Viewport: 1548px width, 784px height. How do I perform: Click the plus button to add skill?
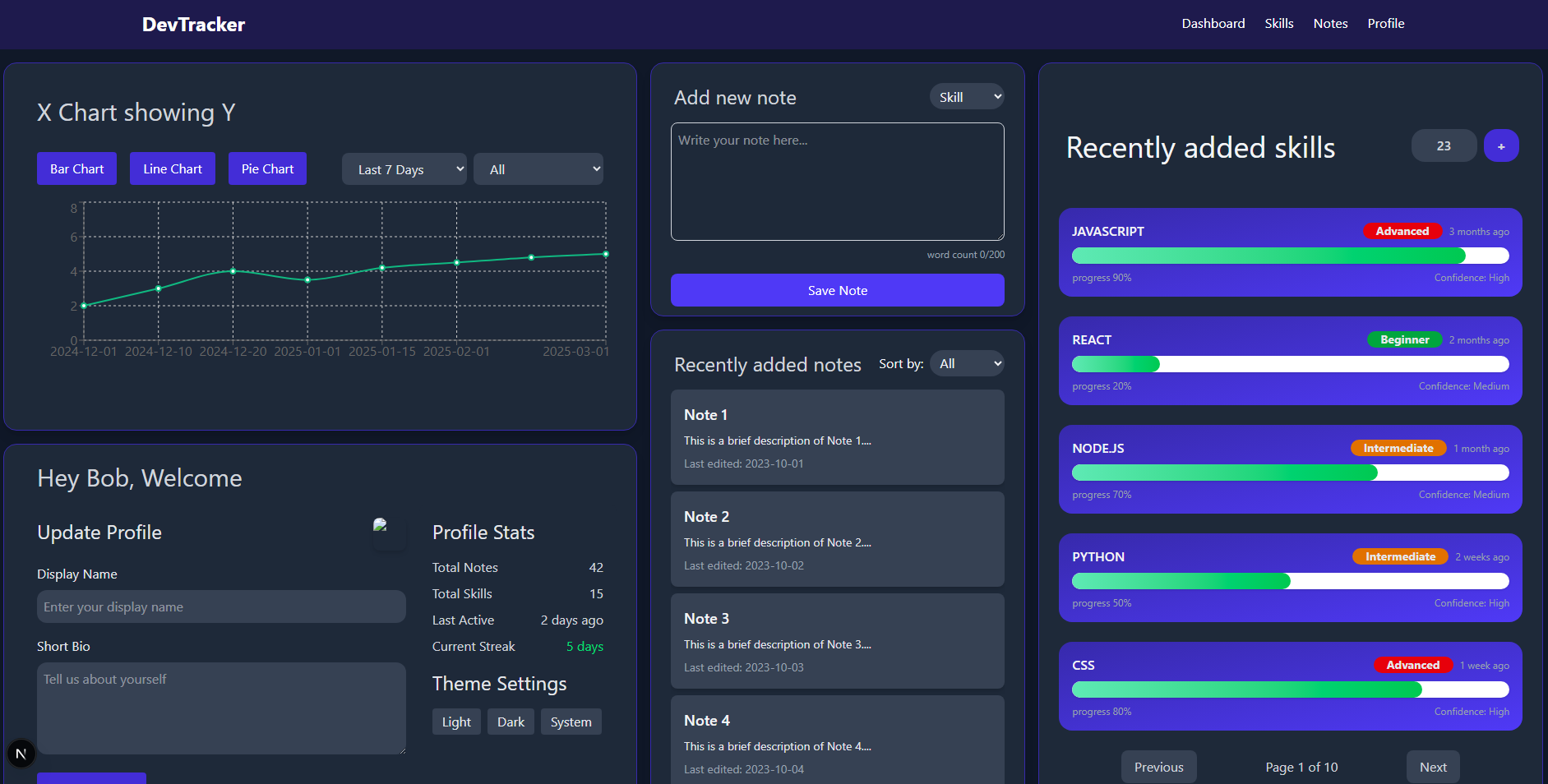(x=1500, y=146)
